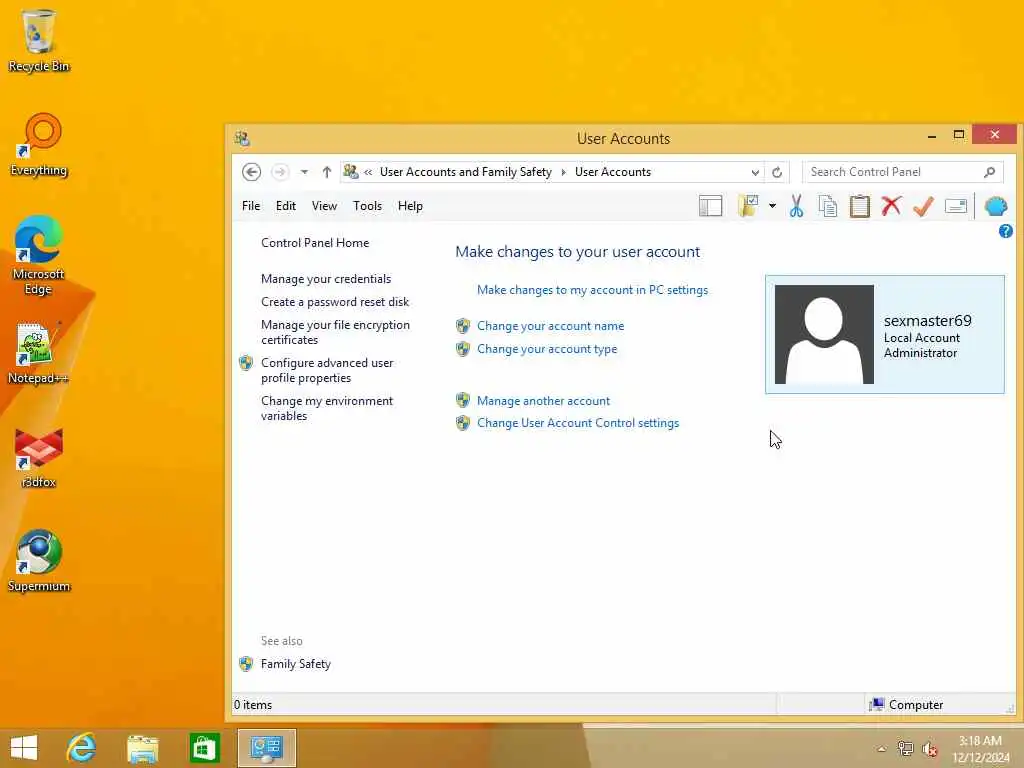Open the Windows Start button

(24, 748)
